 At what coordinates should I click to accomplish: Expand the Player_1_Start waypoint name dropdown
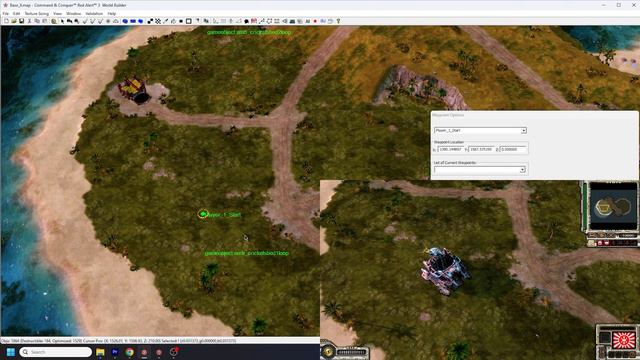pos(523,131)
